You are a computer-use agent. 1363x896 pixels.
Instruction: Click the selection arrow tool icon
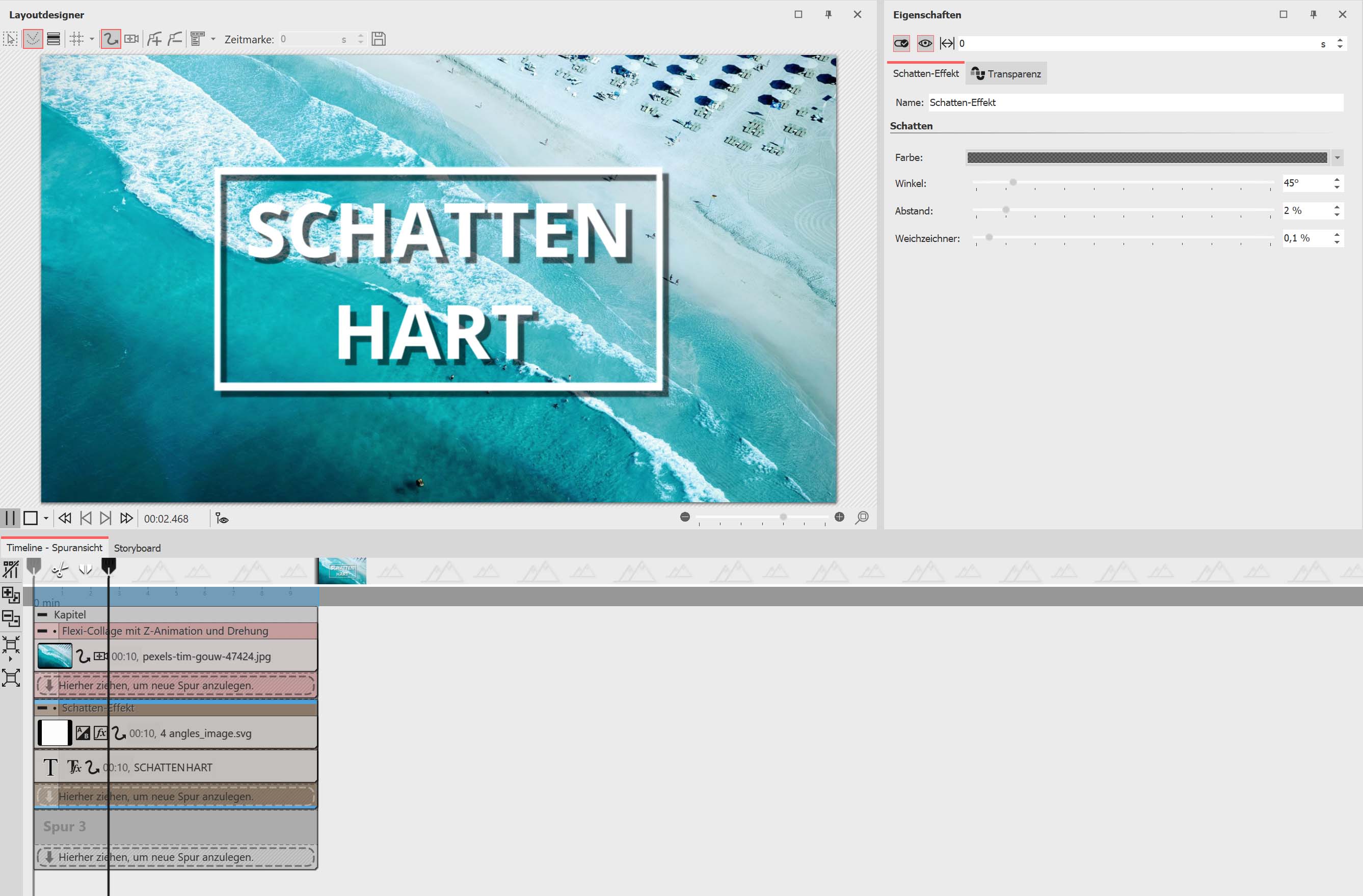[11, 39]
